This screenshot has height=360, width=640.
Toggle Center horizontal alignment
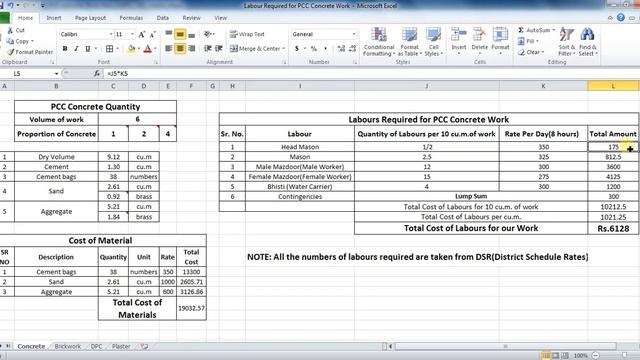point(180,49)
